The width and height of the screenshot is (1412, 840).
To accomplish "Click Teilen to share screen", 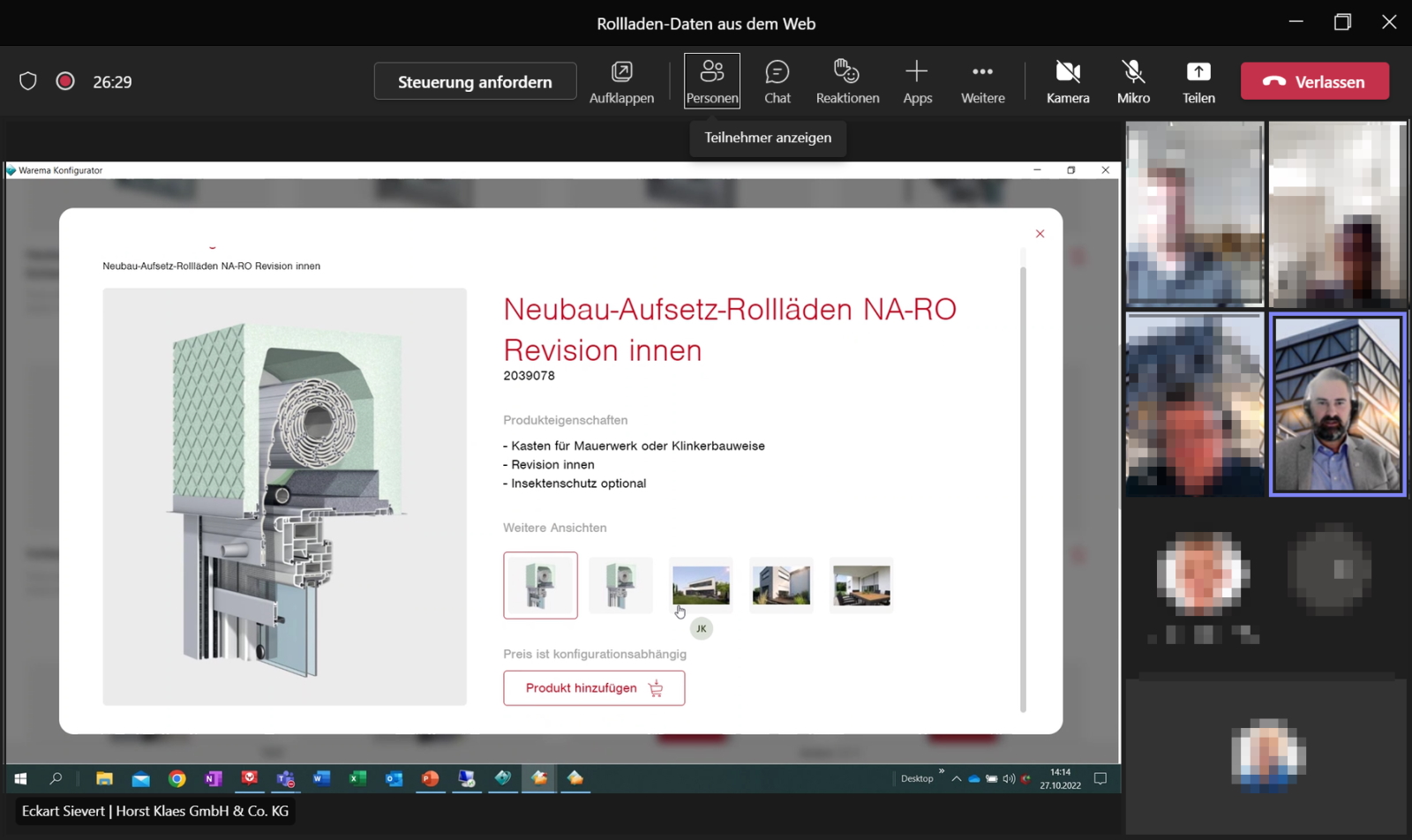I will click(1198, 82).
